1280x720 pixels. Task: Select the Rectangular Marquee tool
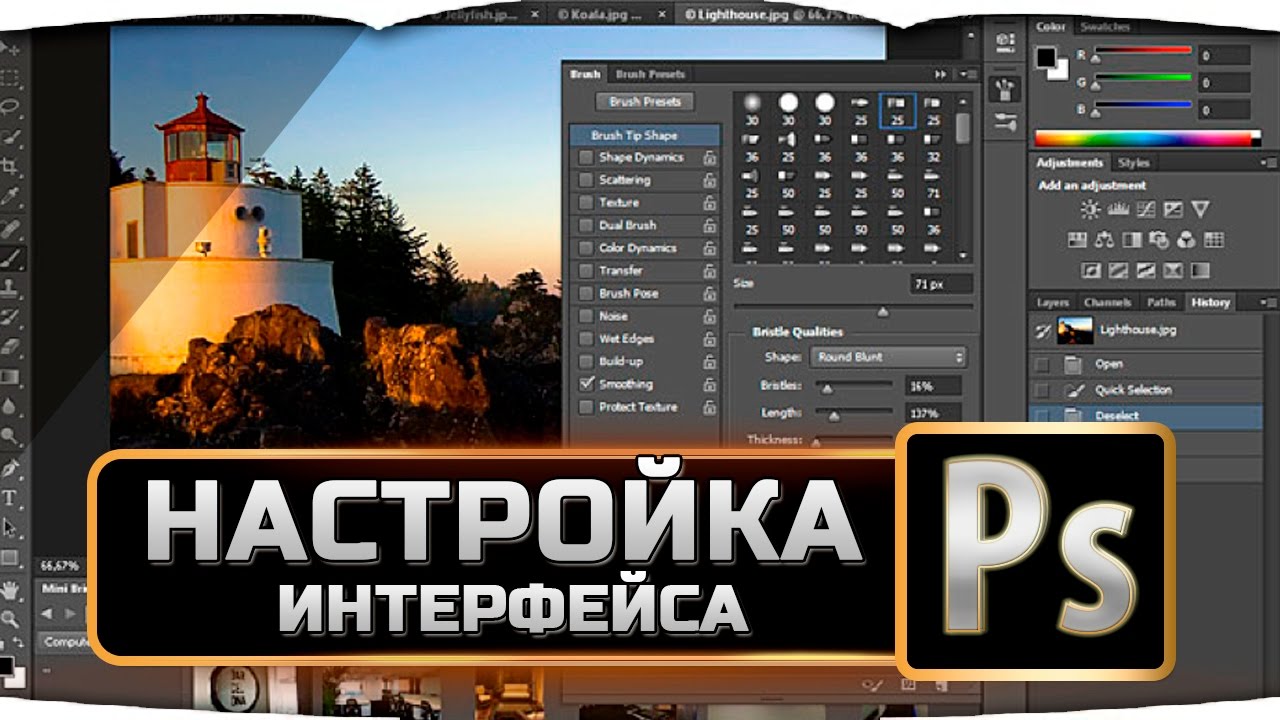(11, 76)
